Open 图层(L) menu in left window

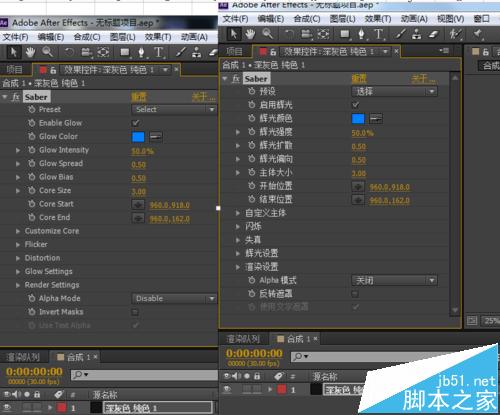point(123,37)
